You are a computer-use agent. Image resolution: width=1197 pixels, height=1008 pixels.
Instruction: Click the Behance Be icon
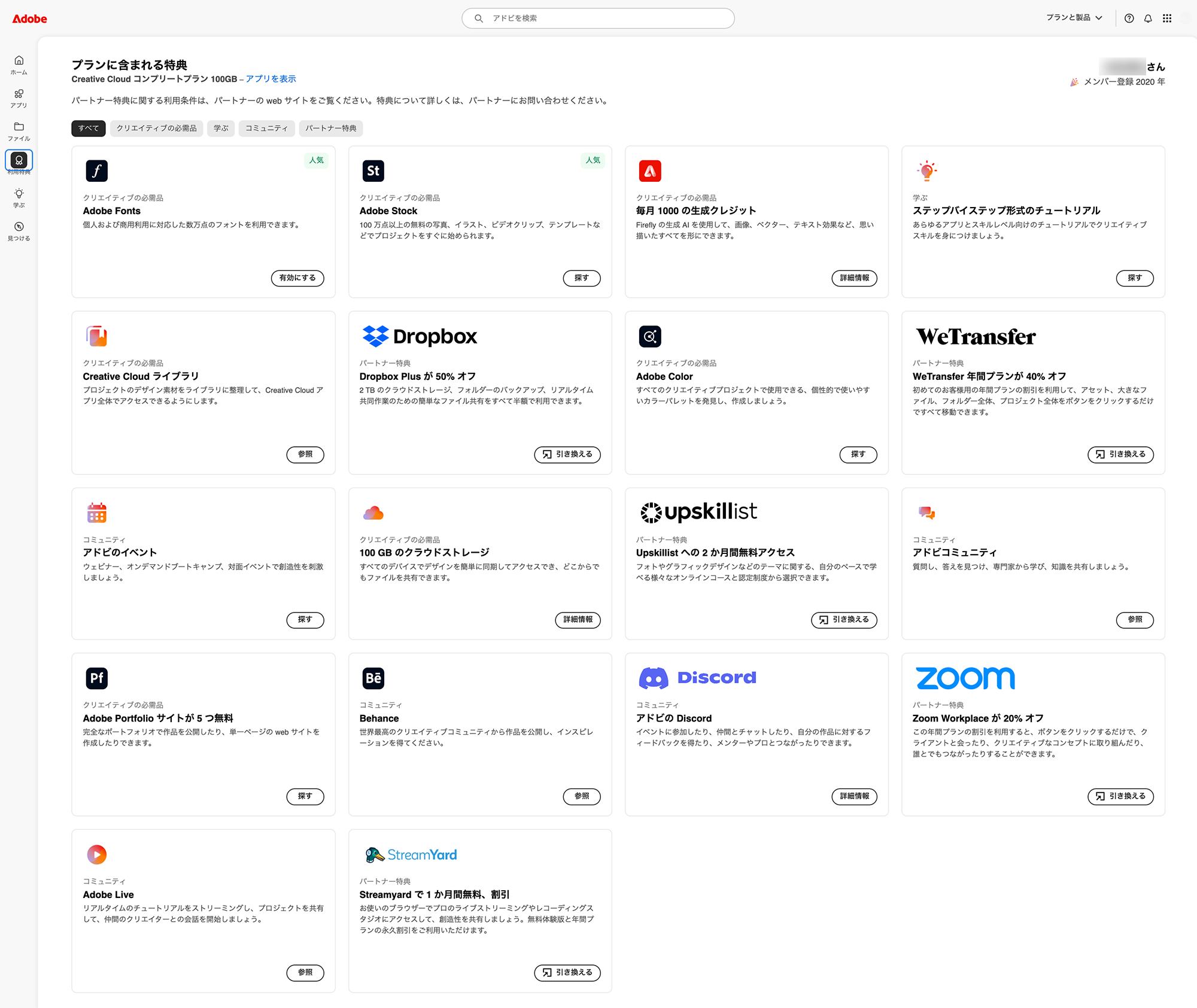click(x=373, y=678)
